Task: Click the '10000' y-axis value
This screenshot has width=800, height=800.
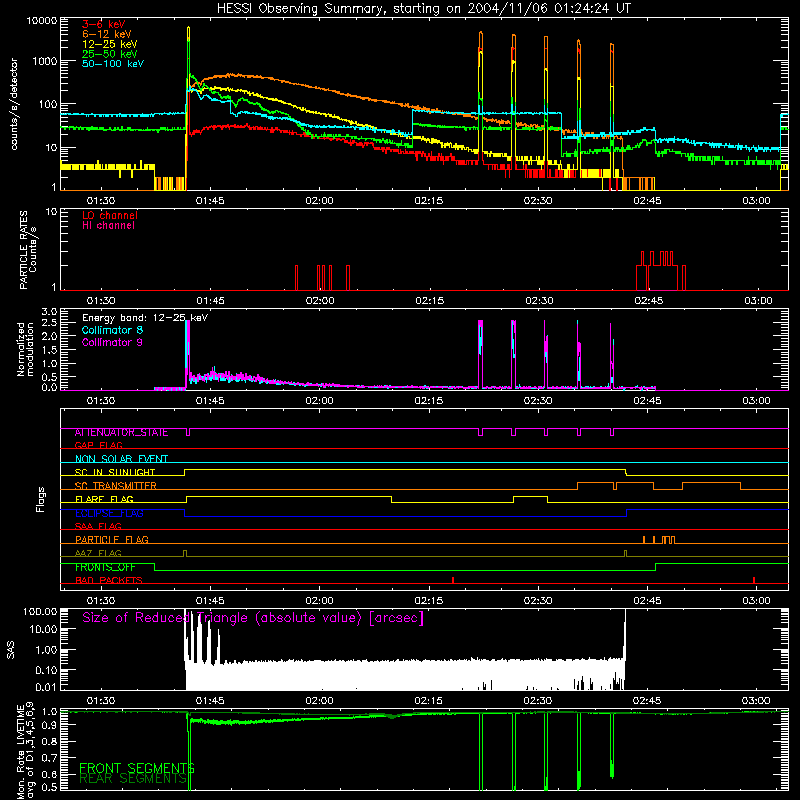Action: click(x=42, y=21)
